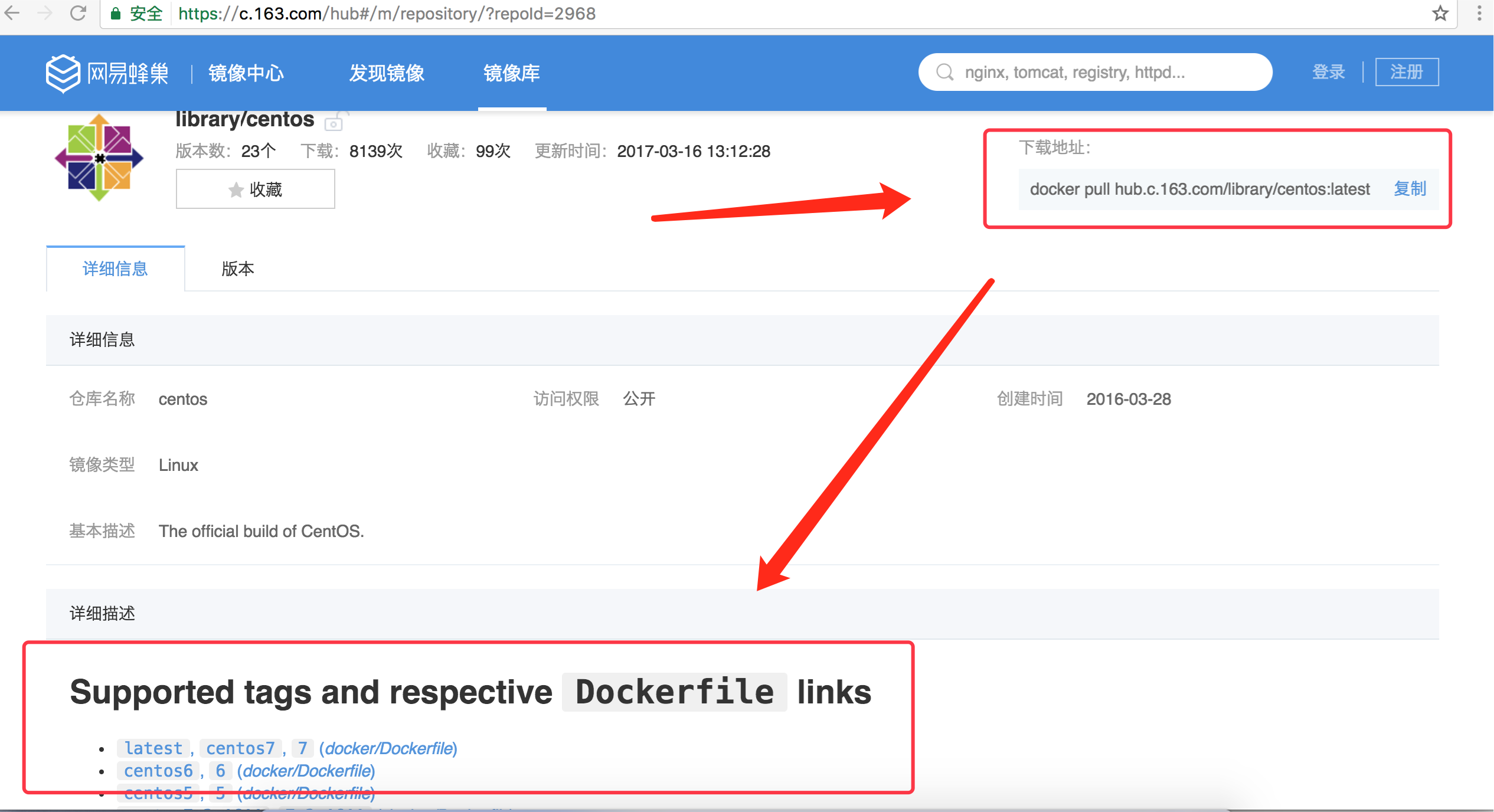Open docker/Dockerfile link on centos6 row
This screenshot has width=1494, height=812.
307,771
